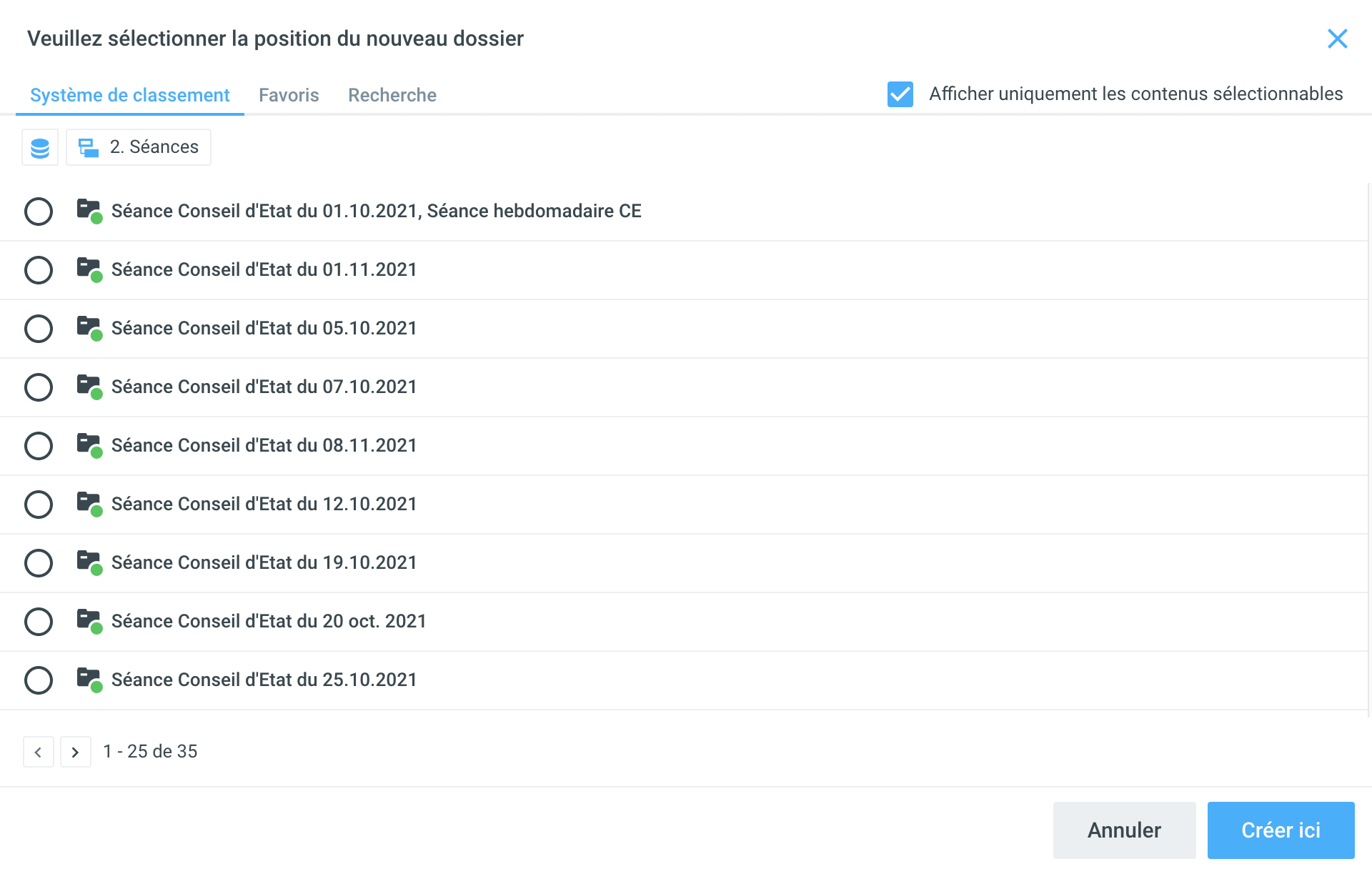Select radio for Séance du 20 oct. 2021
The width and height of the screenshot is (1372, 869).
[39, 622]
